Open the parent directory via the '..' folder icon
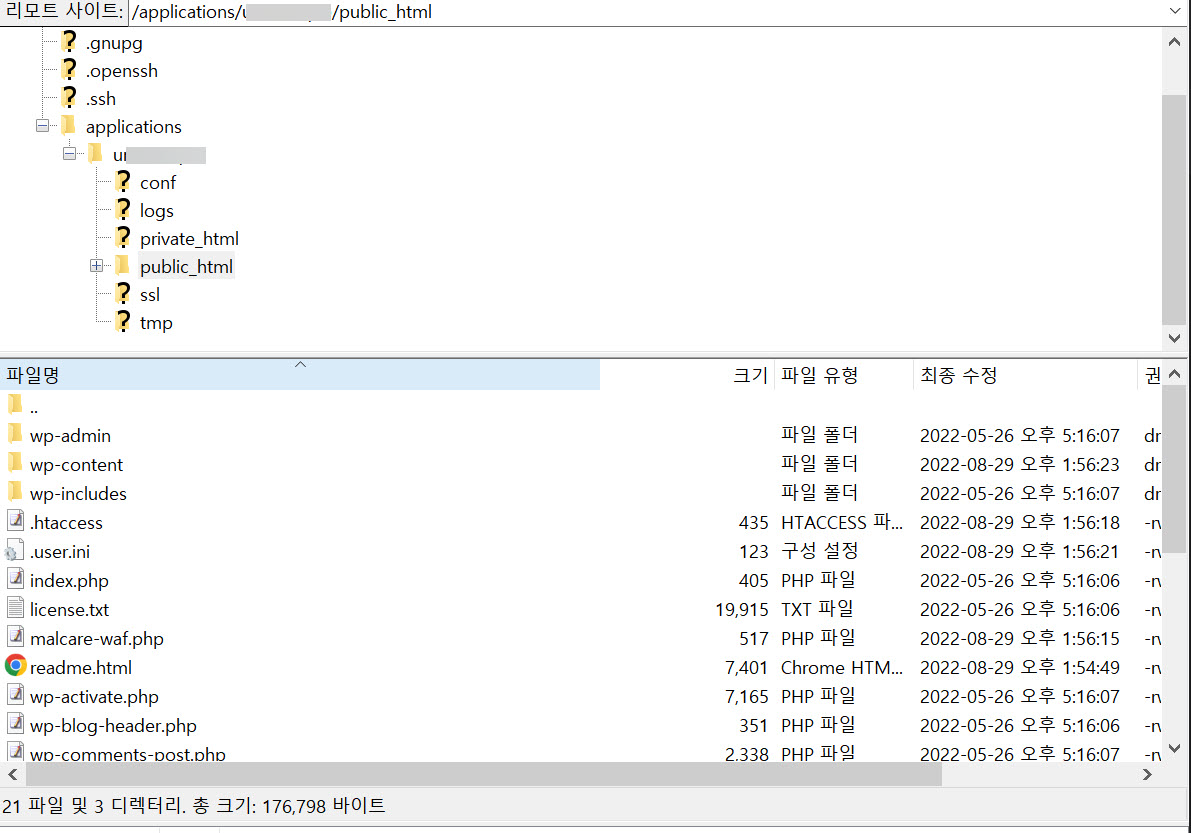 (x=16, y=405)
